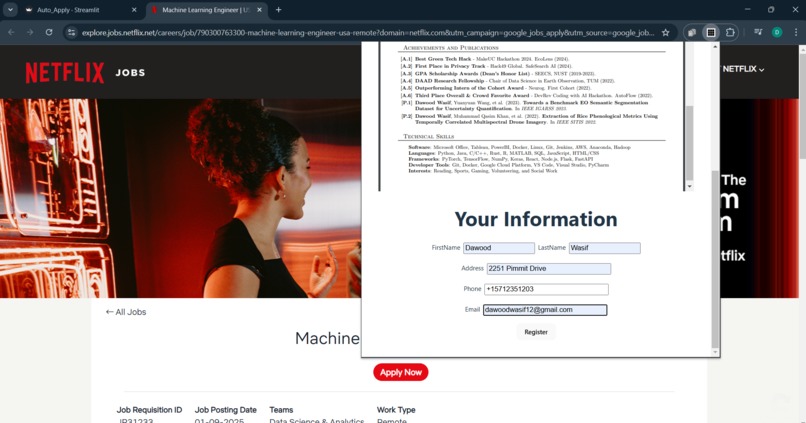Click the Job Posting Date label
This screenshot has height=423, width=806.
(x=226, y=410)
